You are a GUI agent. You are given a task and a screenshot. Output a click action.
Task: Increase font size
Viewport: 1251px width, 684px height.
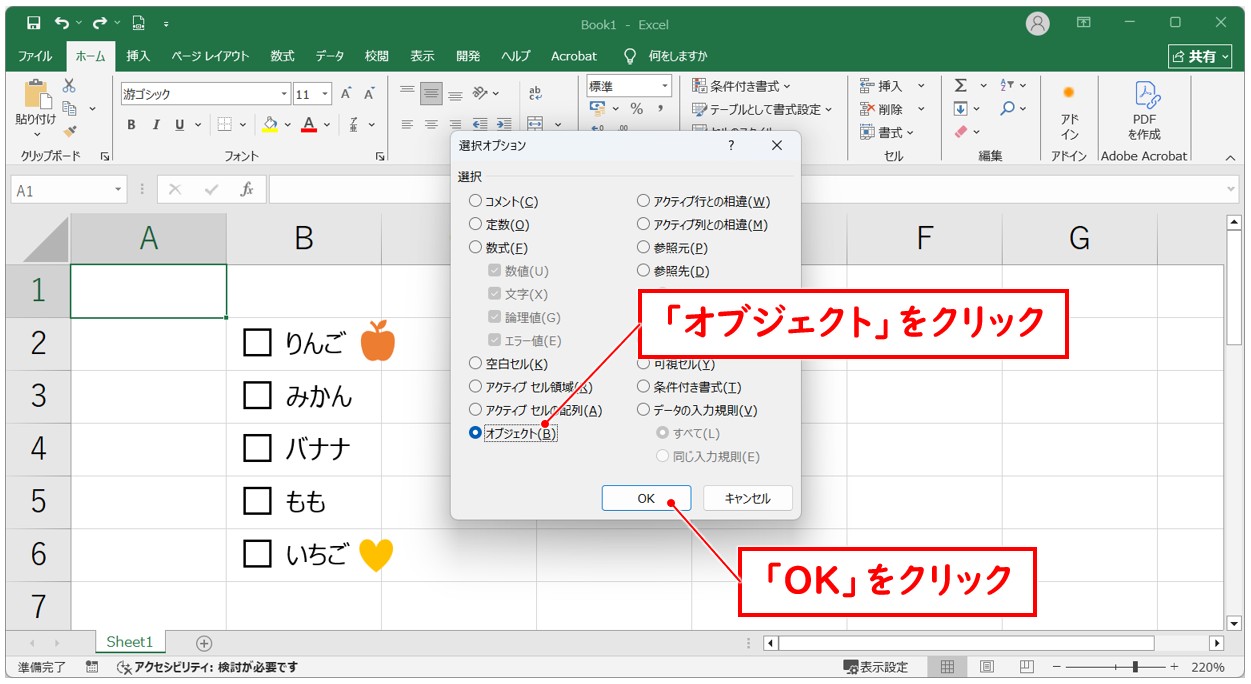click(346, 94)
